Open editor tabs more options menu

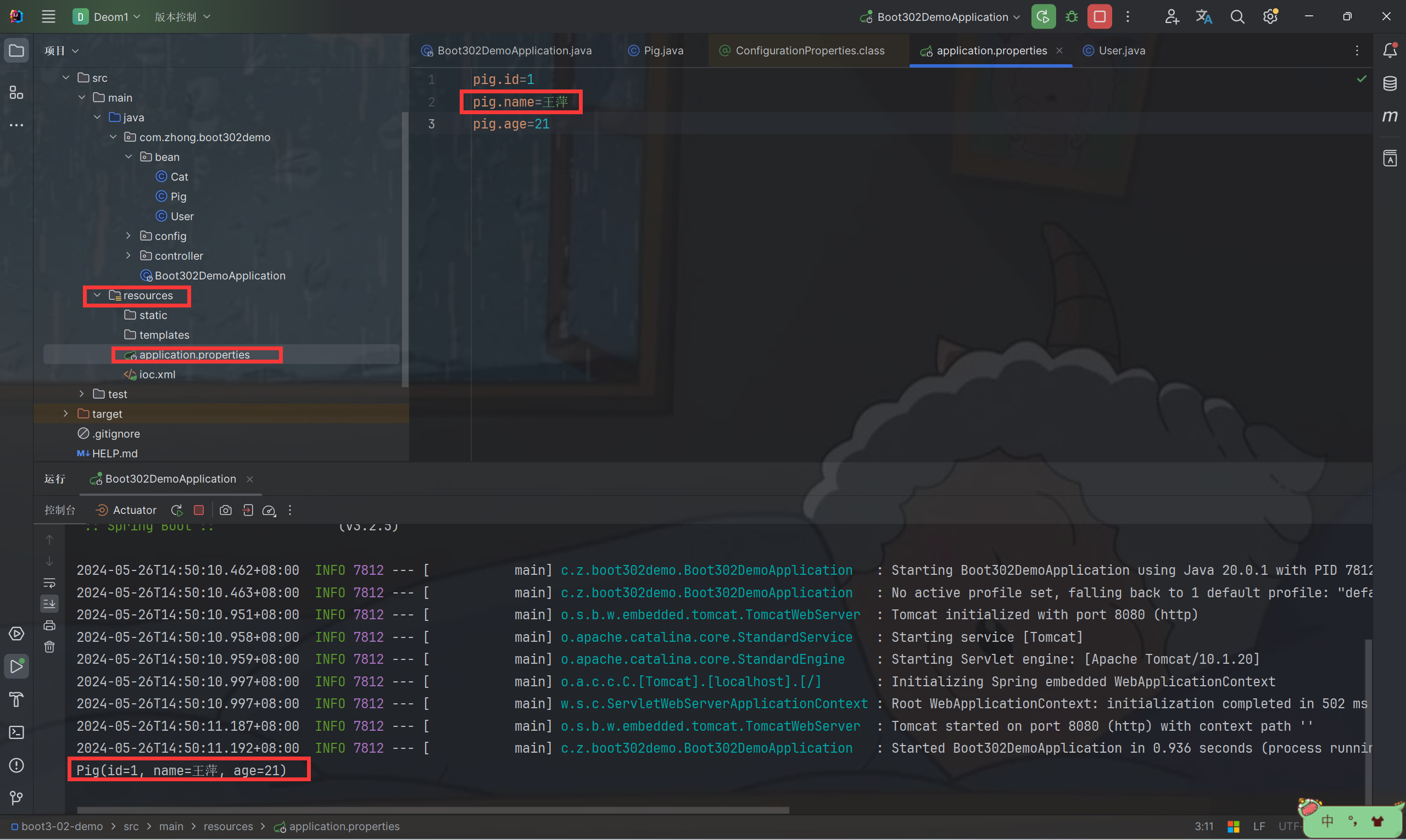[1357, 51]
